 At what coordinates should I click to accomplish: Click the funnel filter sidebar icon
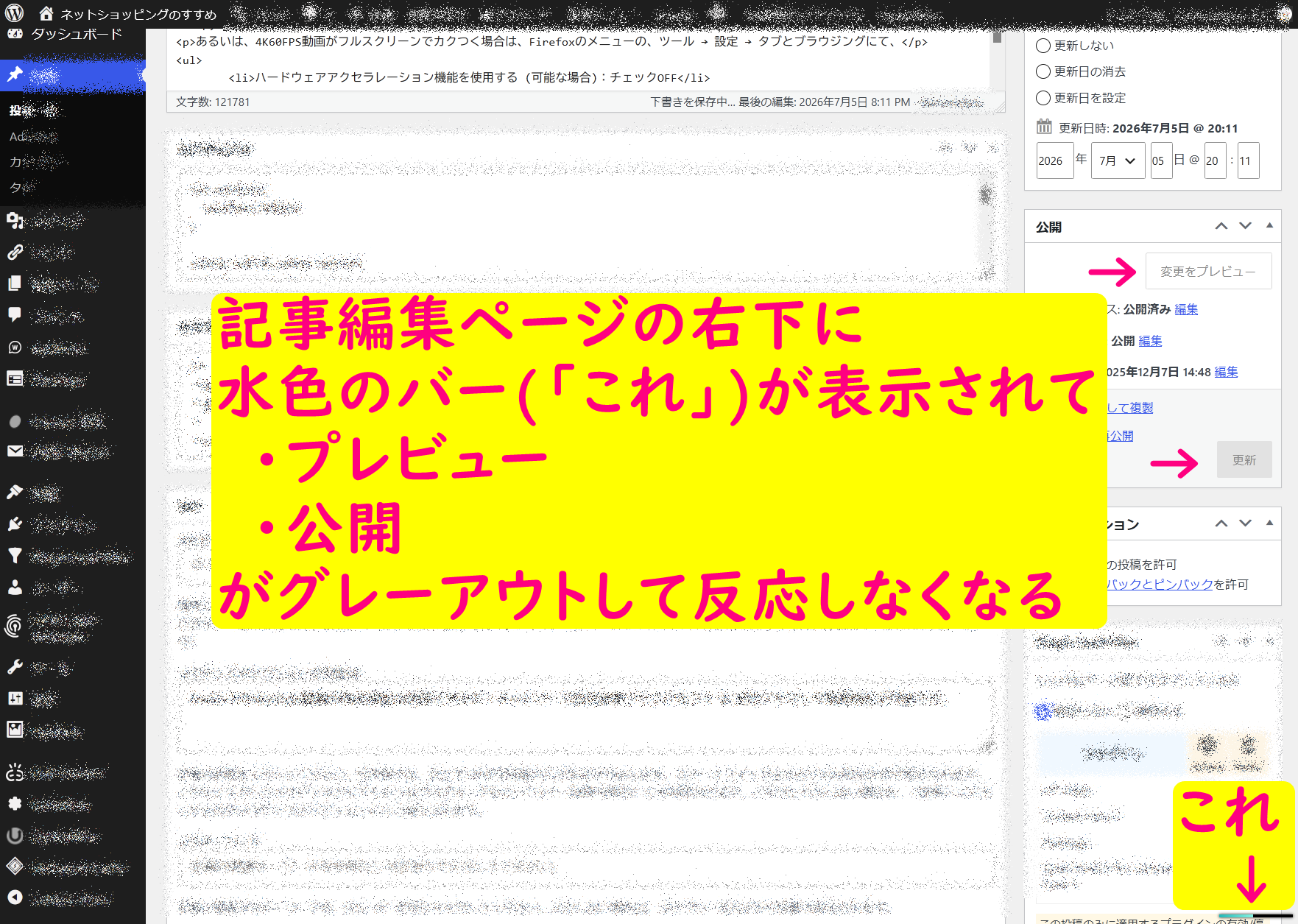coord(15,556)
